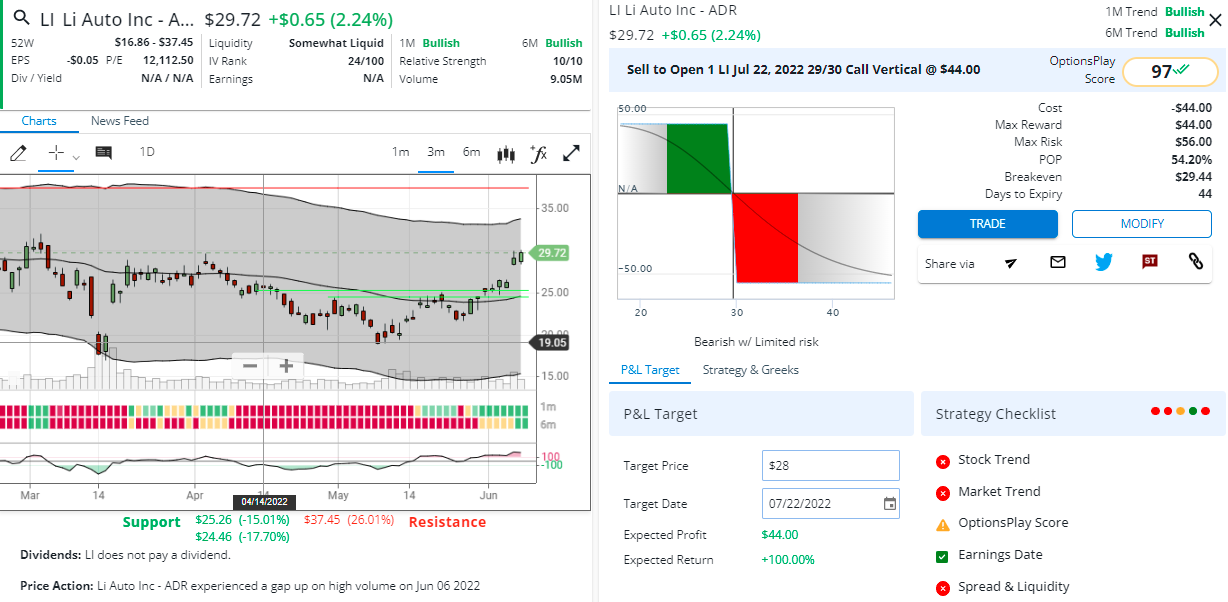Set chart range to 3m
The height and width of the screenshot is (602, 1228).
[436, 152]
